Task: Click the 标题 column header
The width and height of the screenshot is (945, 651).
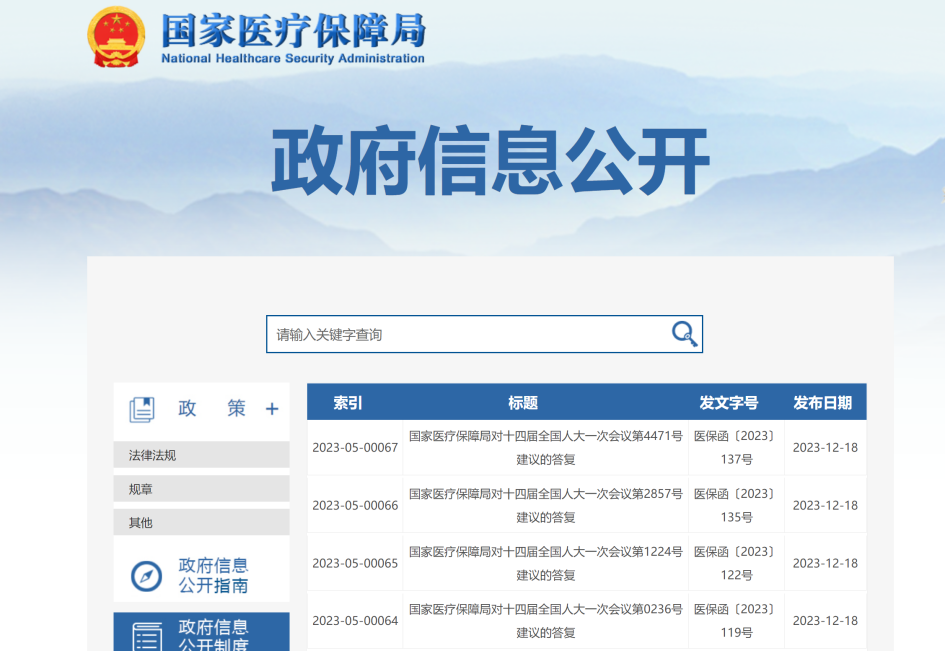Action: 523,403
